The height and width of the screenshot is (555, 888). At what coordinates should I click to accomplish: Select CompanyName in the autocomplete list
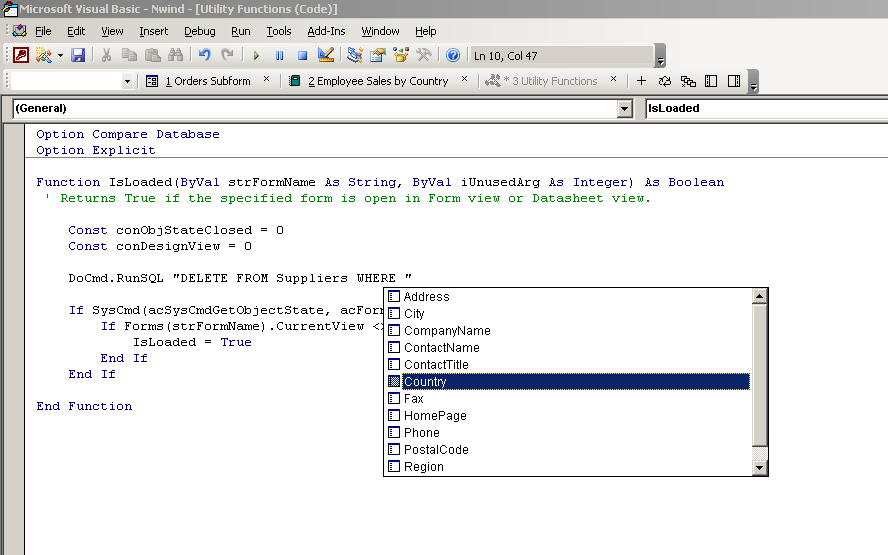click(x=446, y=331)
